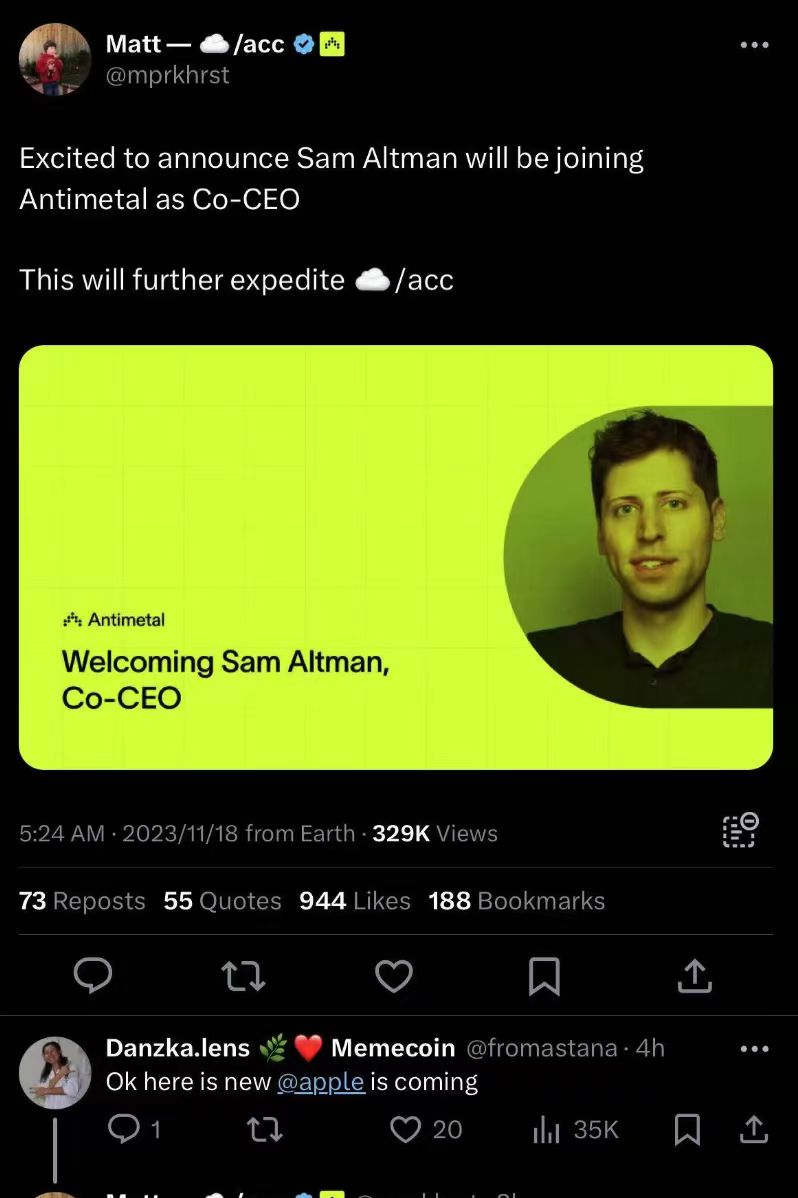Bookmark the main post
This screenshot has width=798, height=1198.
(543, 975)
